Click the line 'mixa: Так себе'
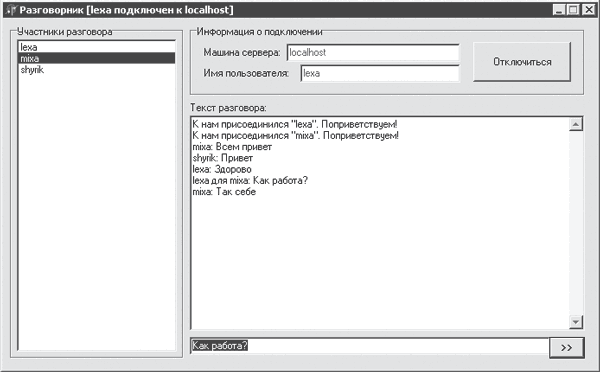The height and width of the screenshot is (372, 600). tap(224, 191)
